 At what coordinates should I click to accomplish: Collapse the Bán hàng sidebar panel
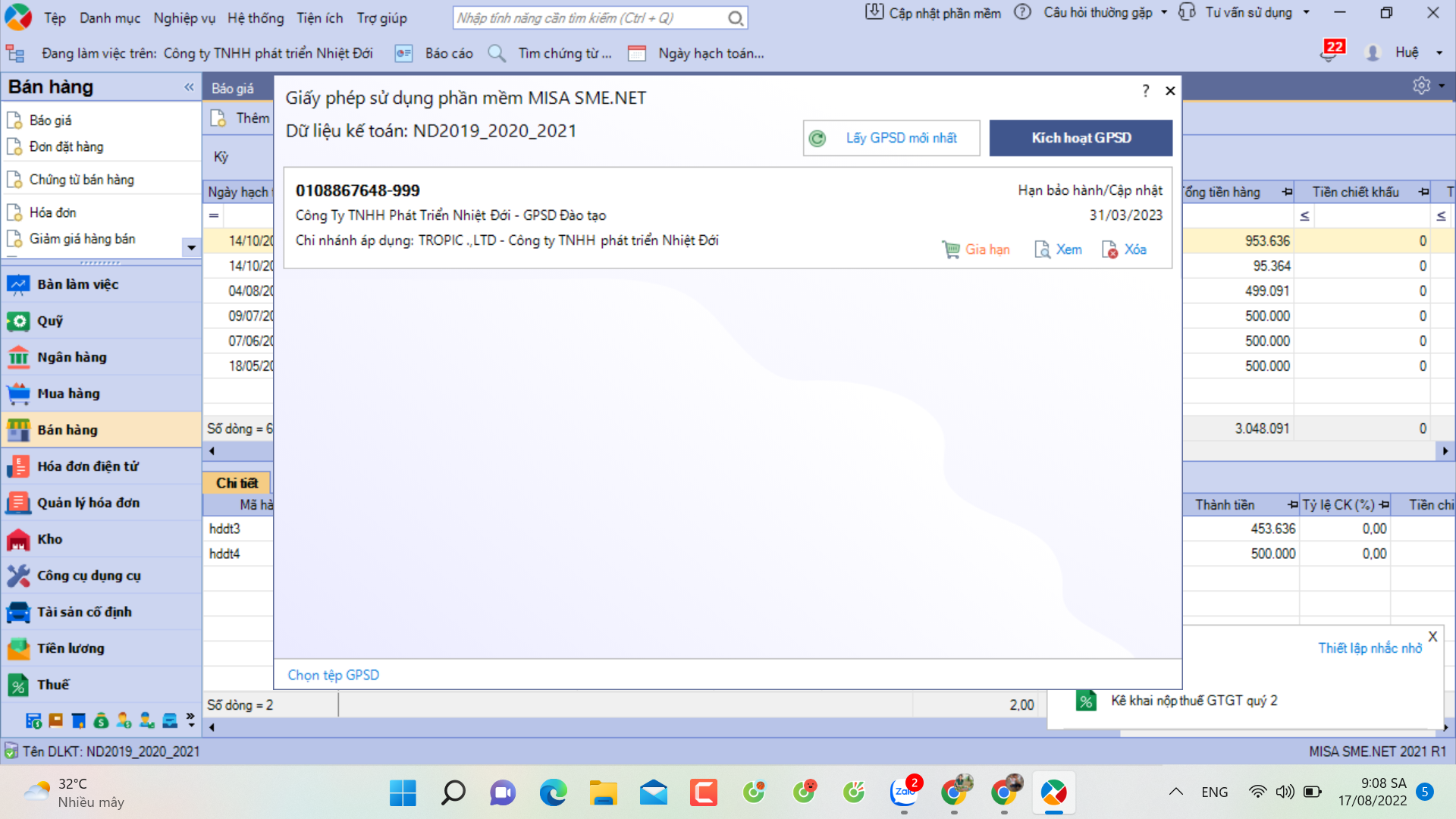[189, 87]
